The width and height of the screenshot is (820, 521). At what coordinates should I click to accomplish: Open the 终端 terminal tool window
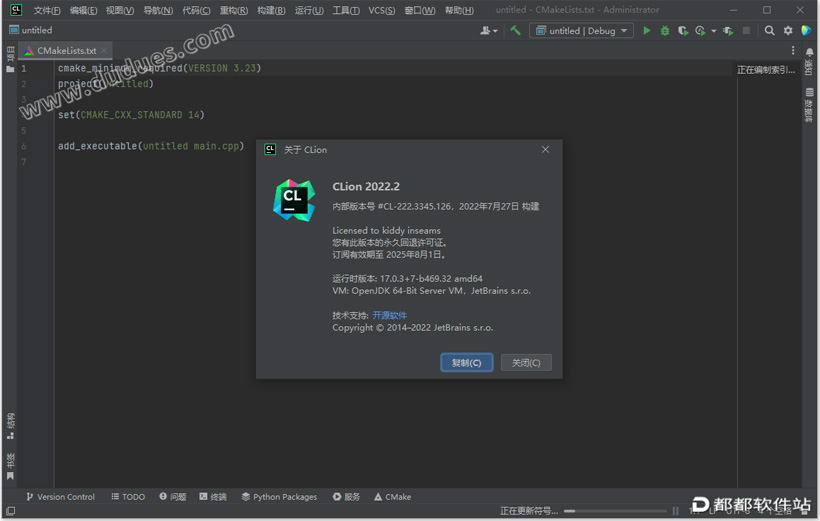pos(213,496)
